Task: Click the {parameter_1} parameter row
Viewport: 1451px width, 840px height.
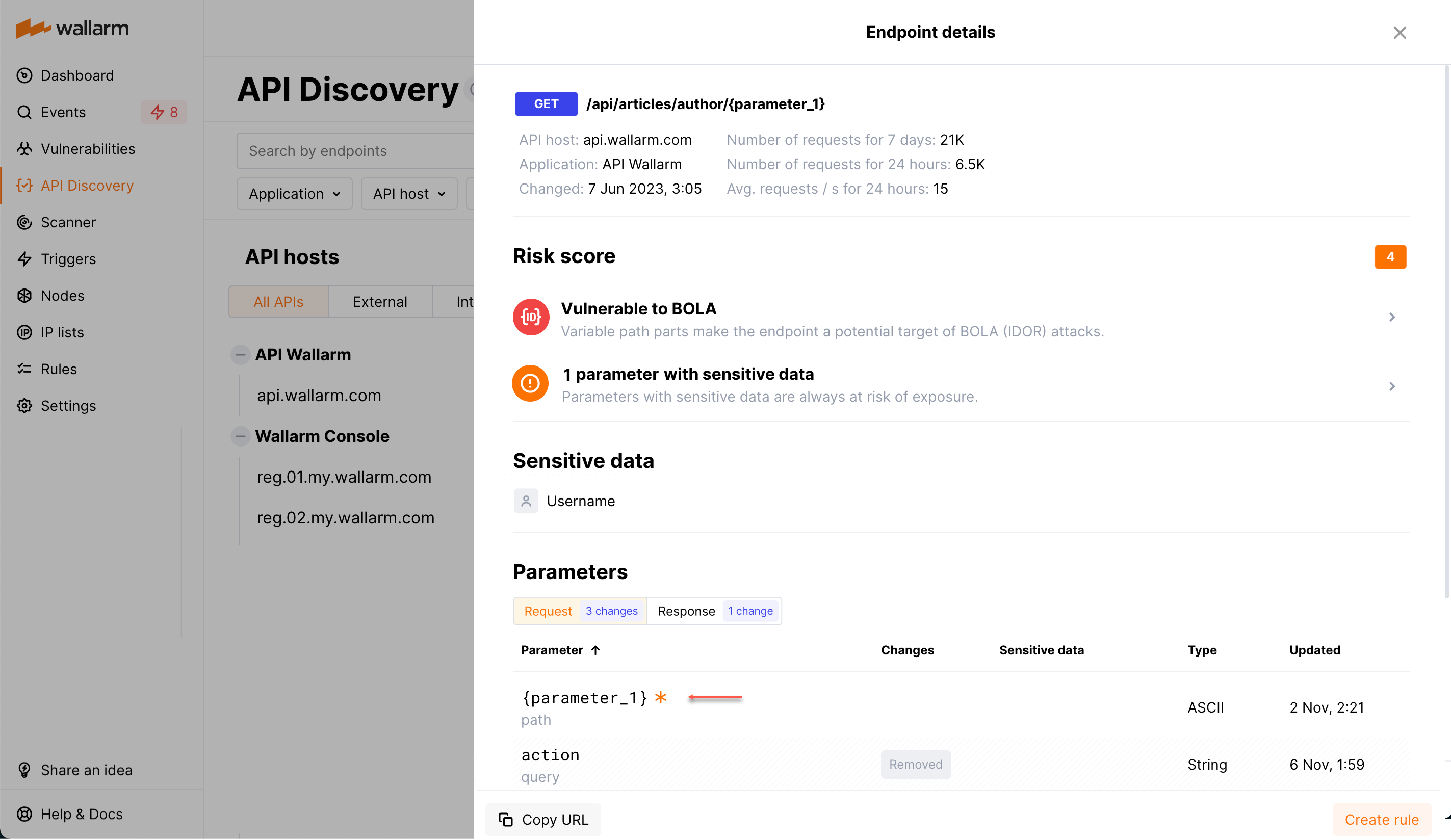Action: (962, 707)
